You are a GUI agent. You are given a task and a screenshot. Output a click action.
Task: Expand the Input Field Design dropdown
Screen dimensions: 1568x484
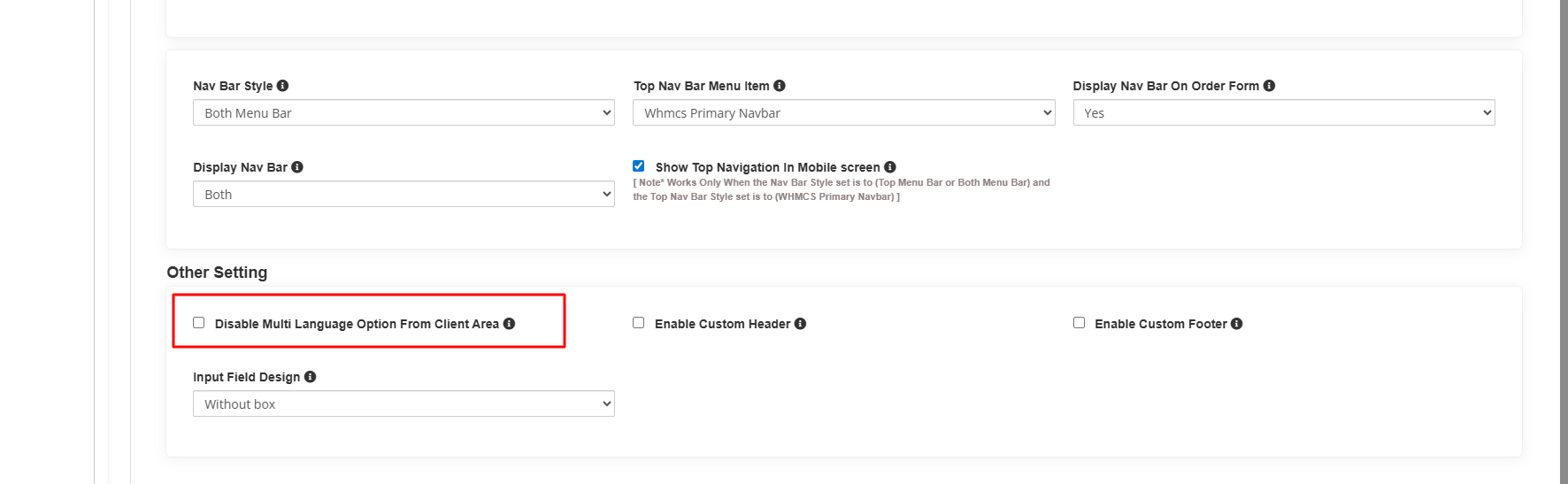[404, 404]
